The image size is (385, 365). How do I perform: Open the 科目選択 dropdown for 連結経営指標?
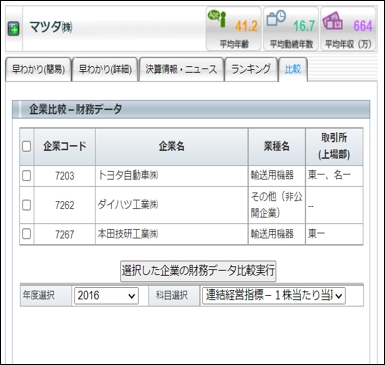point(274,296)
